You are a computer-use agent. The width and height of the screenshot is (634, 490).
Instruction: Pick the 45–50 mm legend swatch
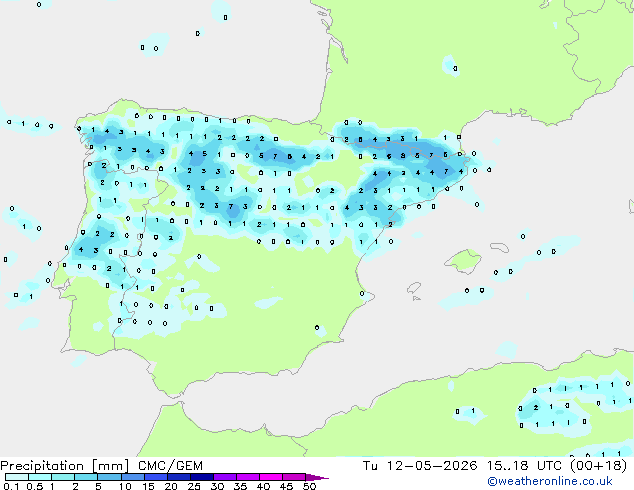294,477
